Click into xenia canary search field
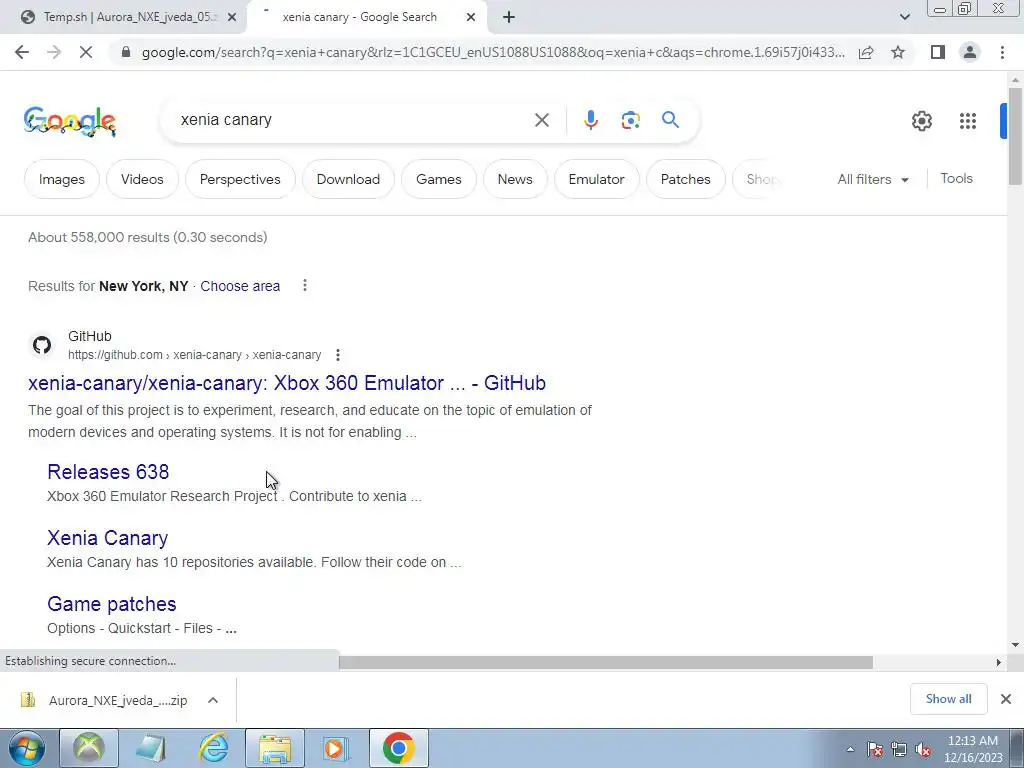The width and height of the screenshot is (1024, 768). pos(353,120)
